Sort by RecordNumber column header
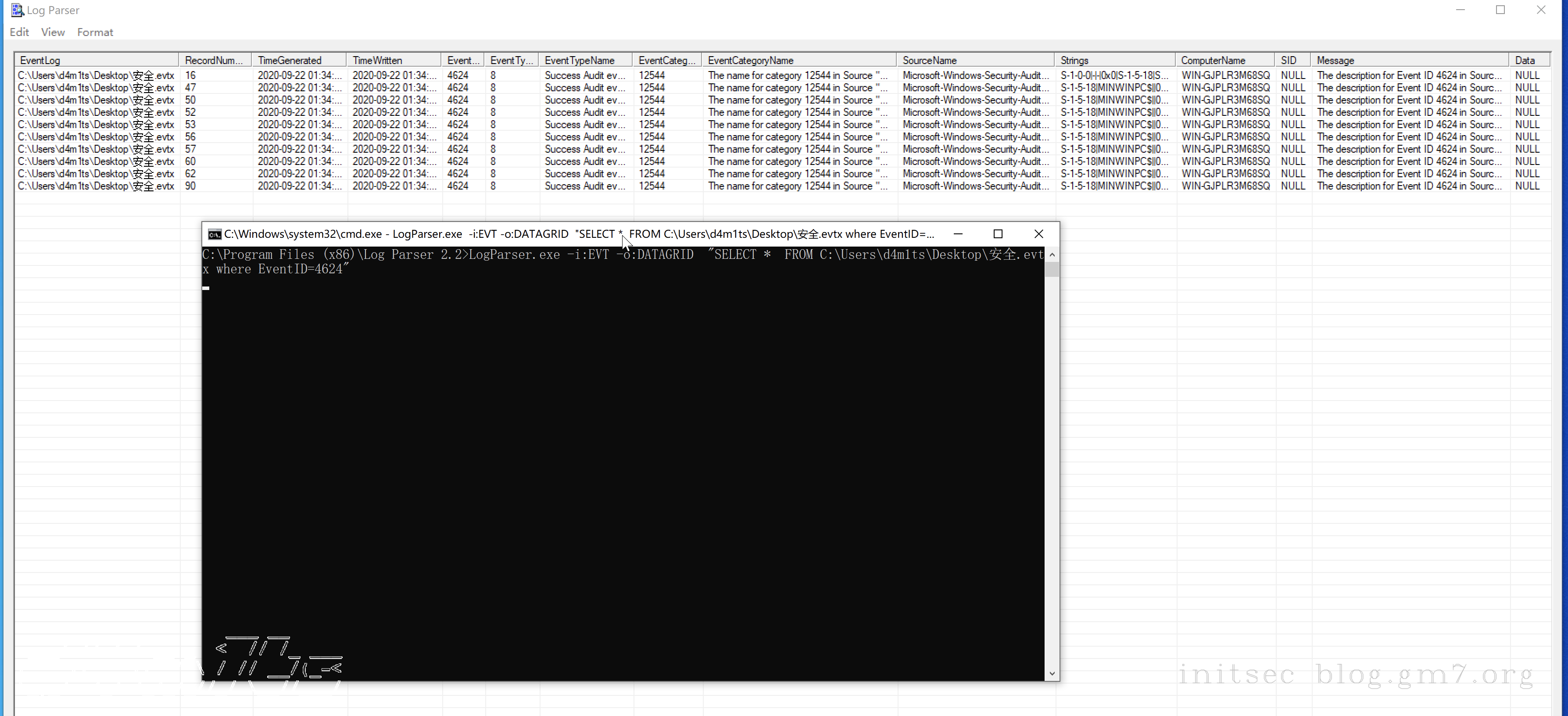Screen dimensions: 1568x716 pos(214,60)
